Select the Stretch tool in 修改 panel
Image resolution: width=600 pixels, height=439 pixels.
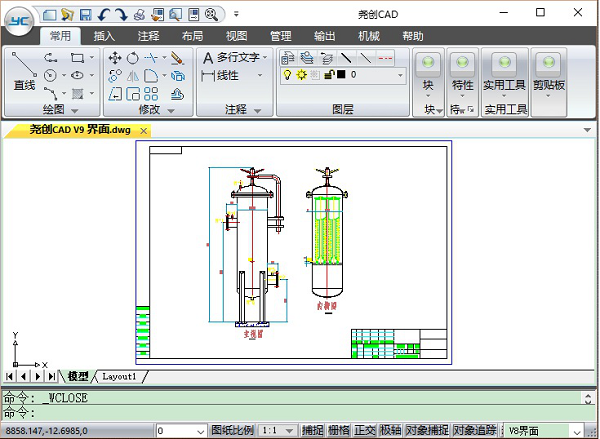(115, 94)
